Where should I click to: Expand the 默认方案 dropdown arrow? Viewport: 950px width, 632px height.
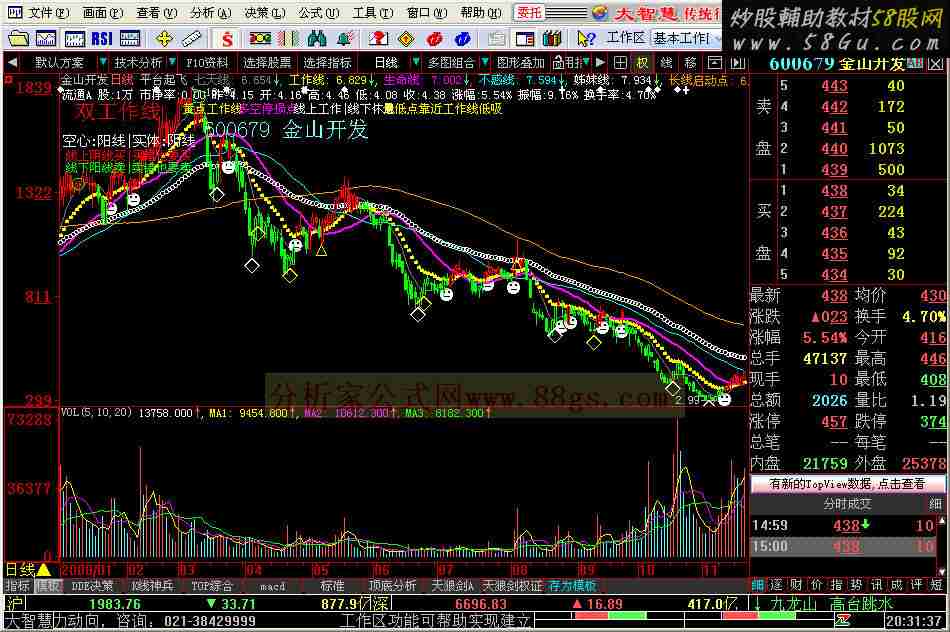tap(102, 62)
